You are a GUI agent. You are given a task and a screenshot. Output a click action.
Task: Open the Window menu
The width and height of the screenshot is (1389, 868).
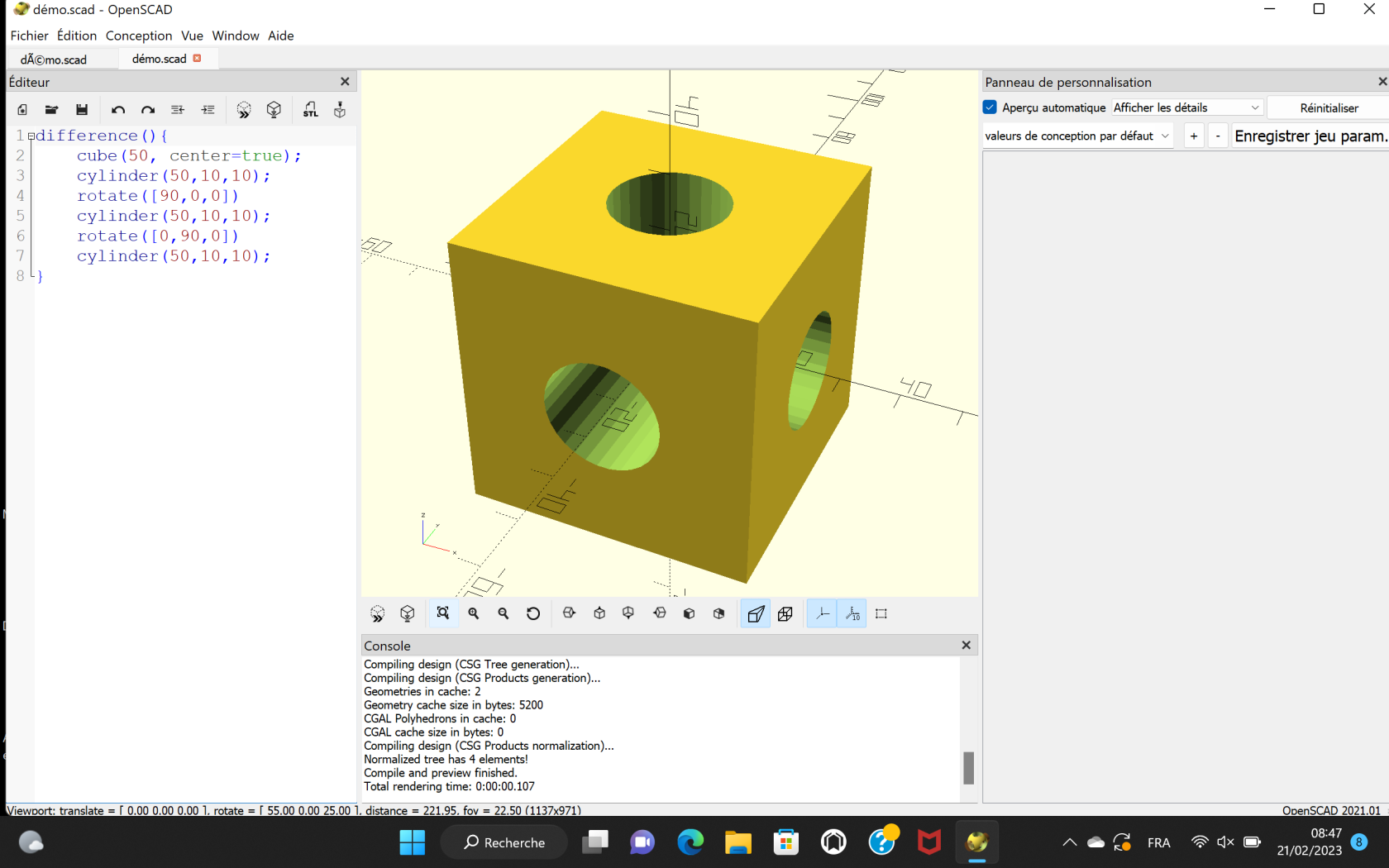click(x=236, y=36)
